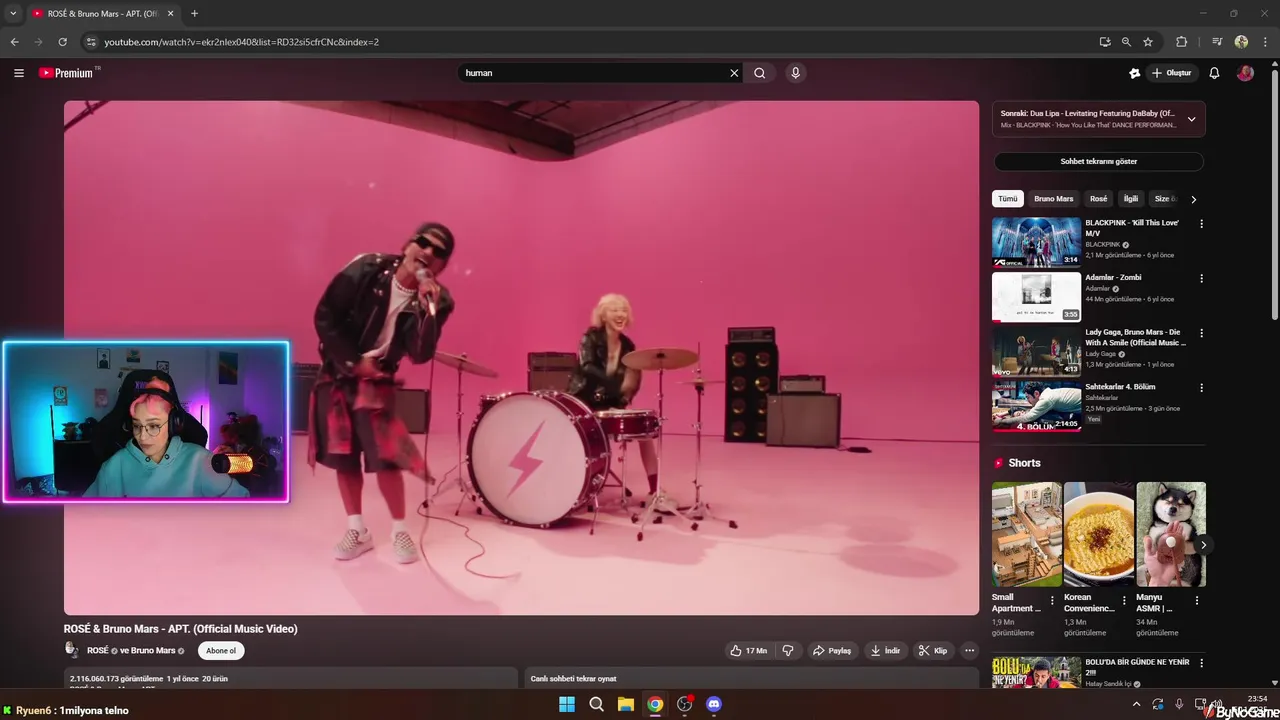Image resolution: width=1280 pixels, height=720 pixels.
Task: Open the YouTube account avatar menu
Action: pyautogui.click(x=1245, y=73)
